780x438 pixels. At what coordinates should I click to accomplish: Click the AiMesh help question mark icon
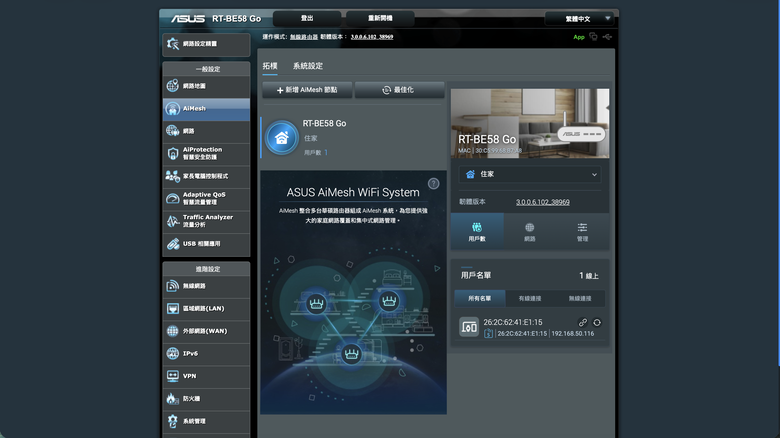[x=433, y=184]
